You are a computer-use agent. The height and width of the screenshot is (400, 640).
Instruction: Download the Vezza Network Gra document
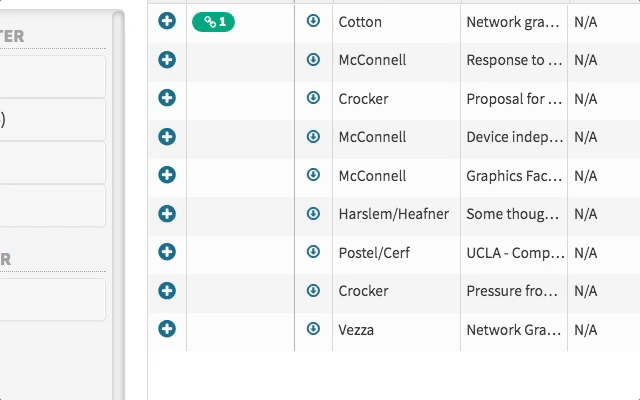tap(313, 329)
